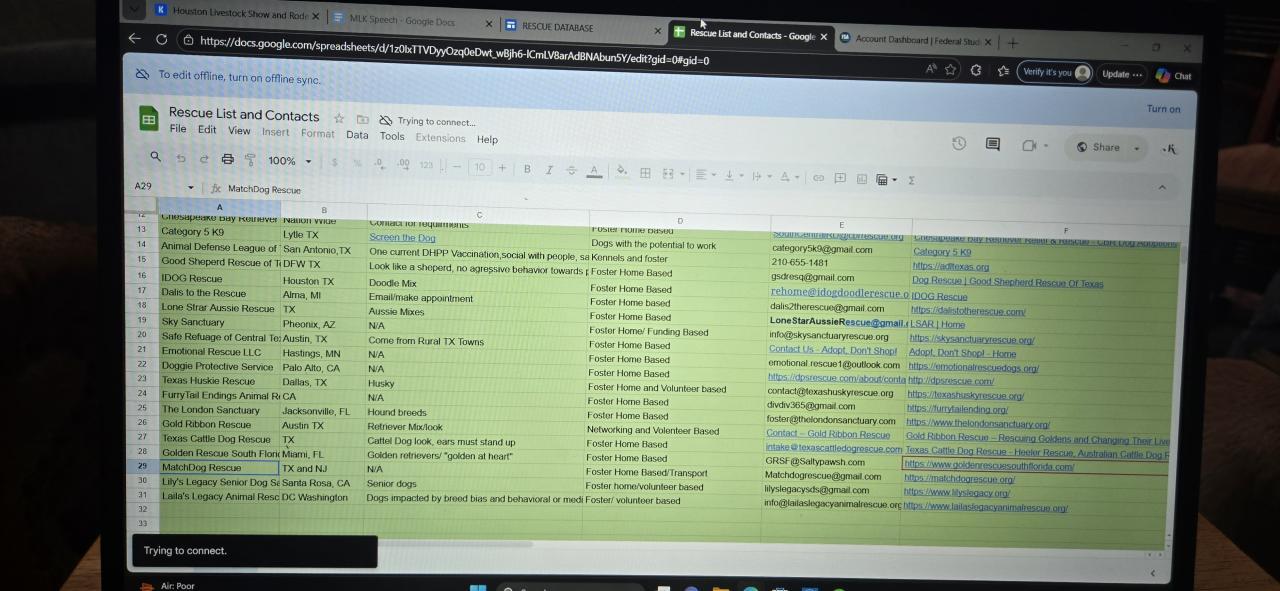Apply bold formatting
The height and width of the screenshot is (591, 1280).
527,169
